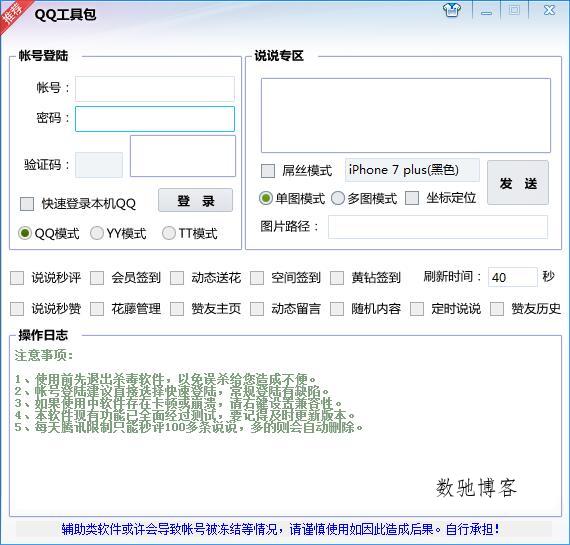Select QQ模式 radio button
Viewport: 570px width, 545px height.
25,233
